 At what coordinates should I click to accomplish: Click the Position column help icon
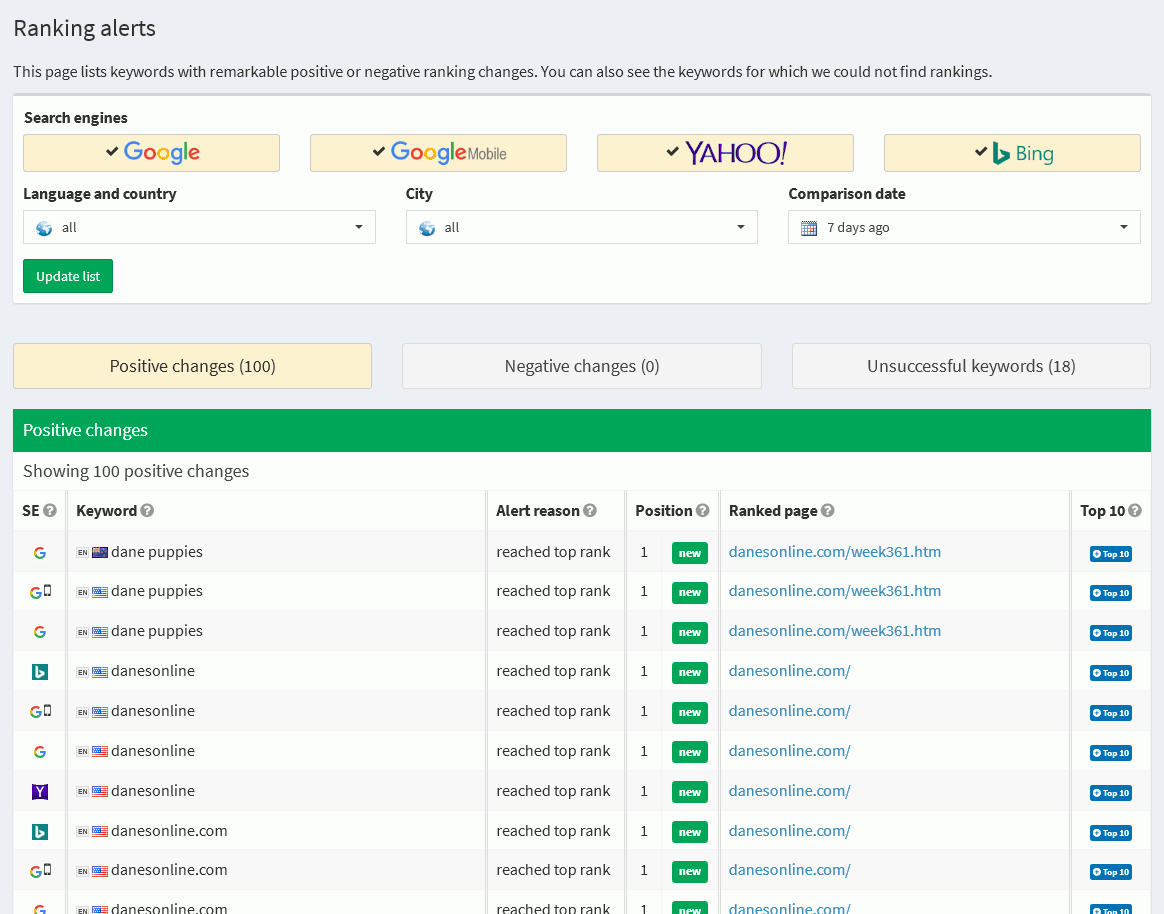point(703,511)
